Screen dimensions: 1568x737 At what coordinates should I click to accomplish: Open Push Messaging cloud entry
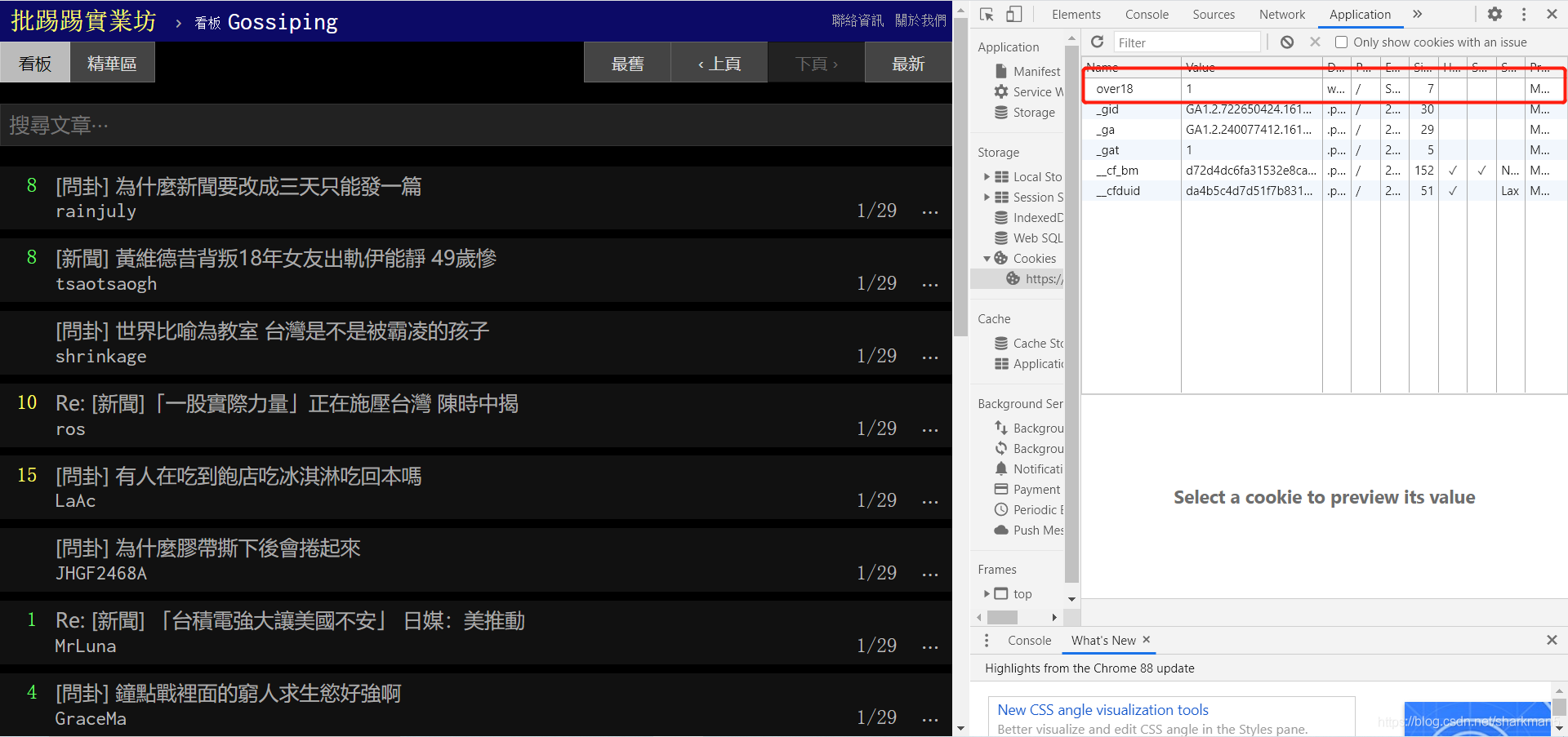tap(1029, 531)
